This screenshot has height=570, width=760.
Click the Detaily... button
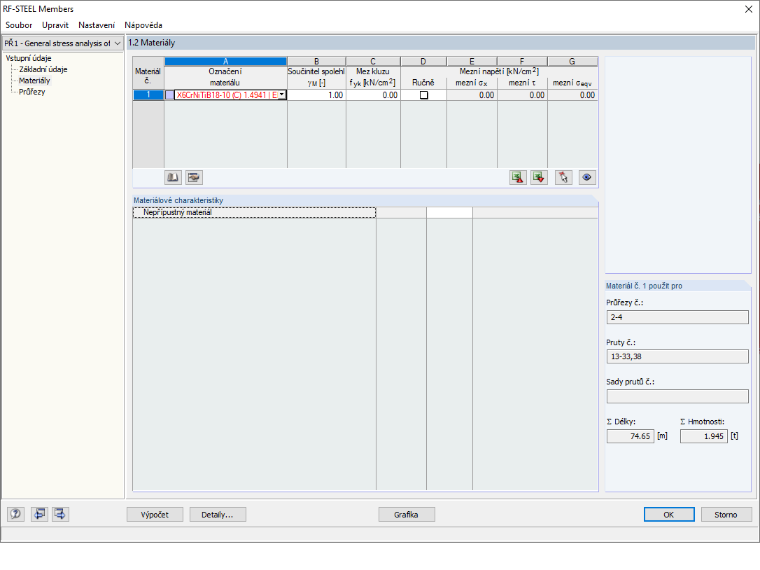click(x=217, y=515)
